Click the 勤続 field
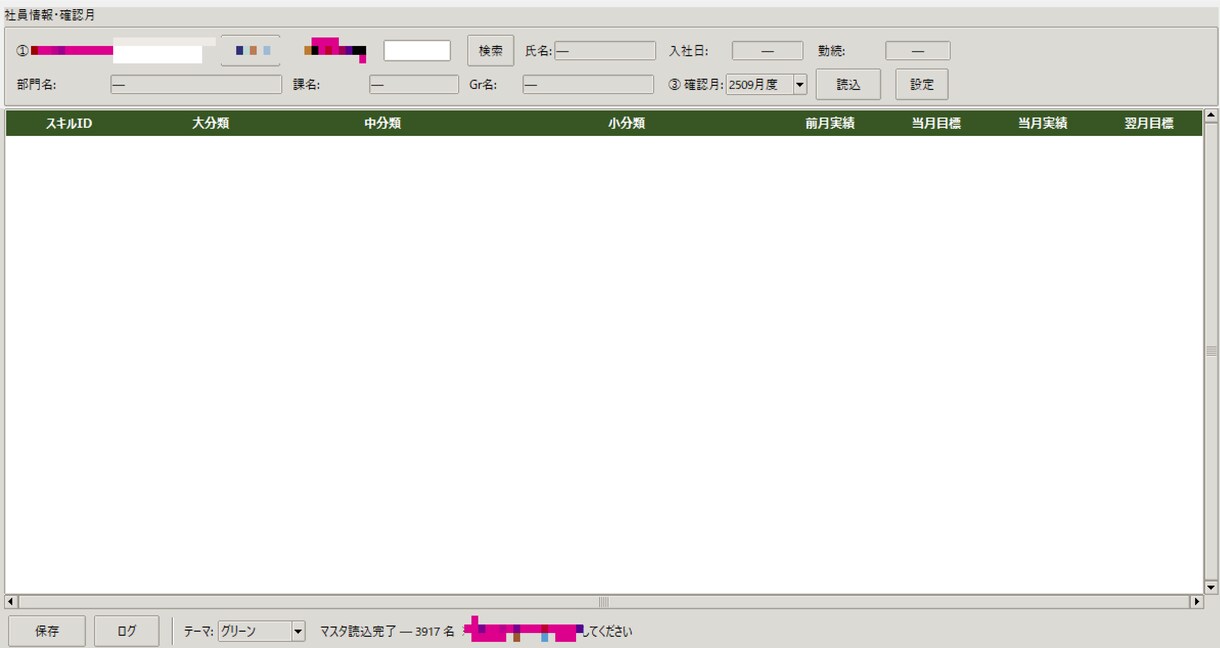The width and height of the screenshot is (1220, 648). [x=917, y=51]
